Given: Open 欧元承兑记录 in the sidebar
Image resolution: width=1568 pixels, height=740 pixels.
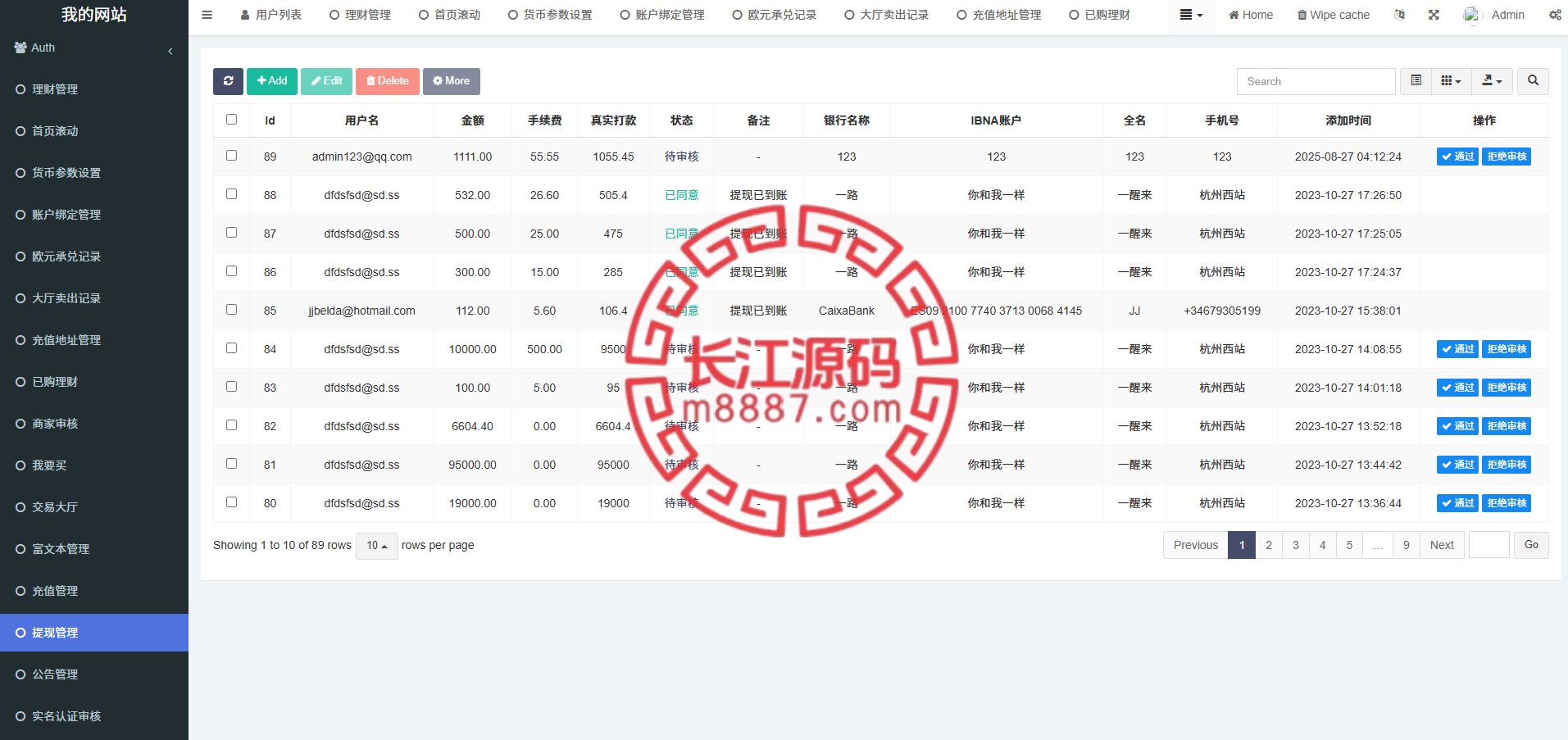Looking at the screenshot, I should click(94, 257).
